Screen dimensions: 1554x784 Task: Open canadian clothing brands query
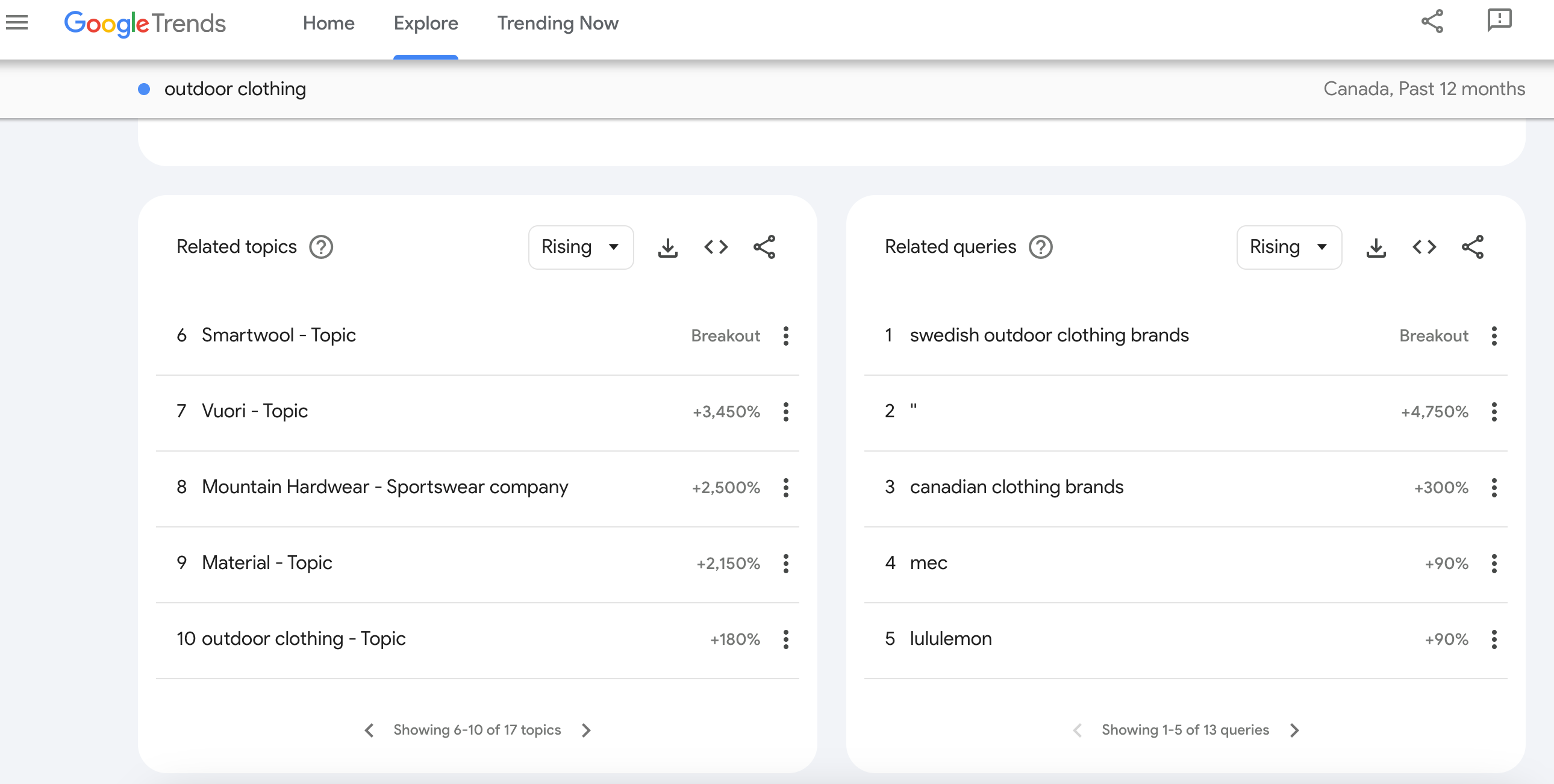(1017, 487)
